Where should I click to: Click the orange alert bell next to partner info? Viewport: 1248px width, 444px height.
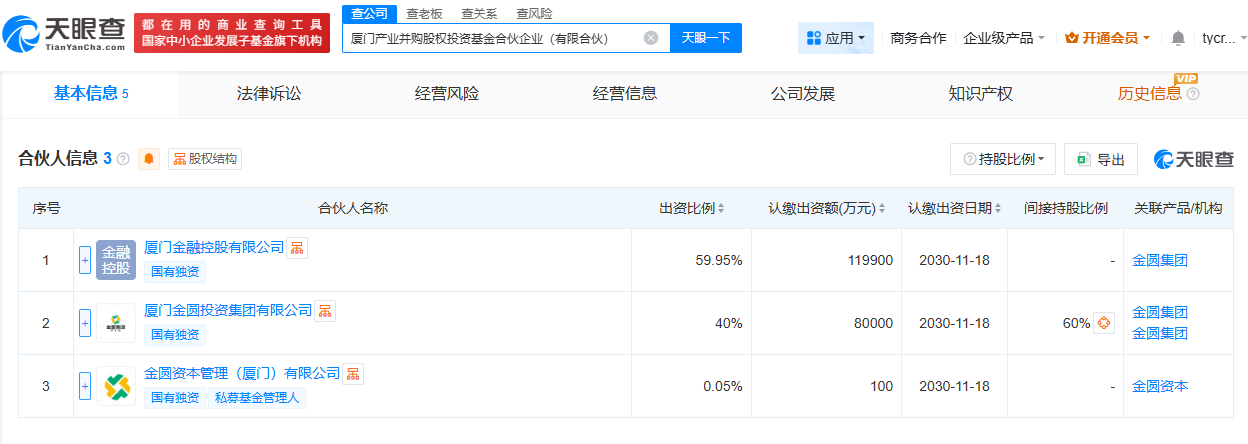click(x=149, y=158)
